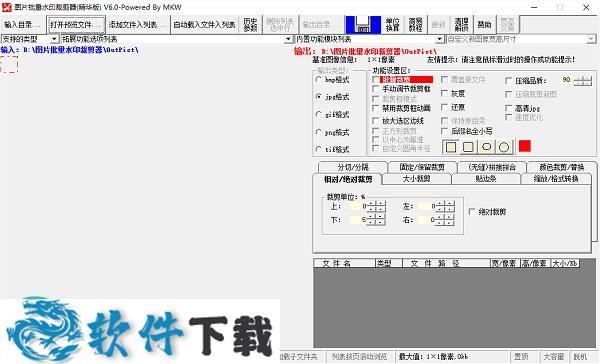
Task: Open the 单位换算 toolbar button
Action: pyautogui.click(x=392, y=25)
